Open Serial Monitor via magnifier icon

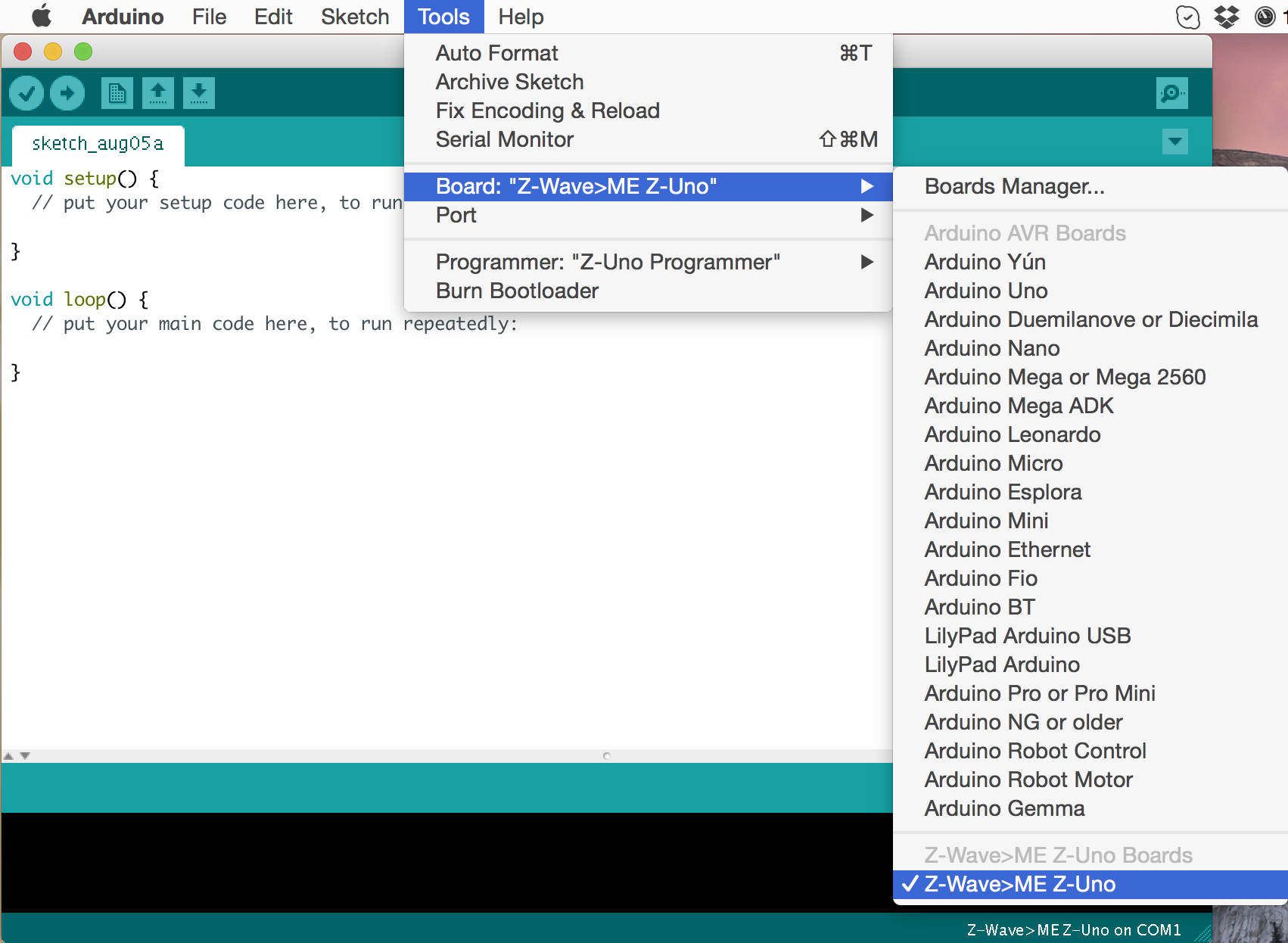(1171, 93)
